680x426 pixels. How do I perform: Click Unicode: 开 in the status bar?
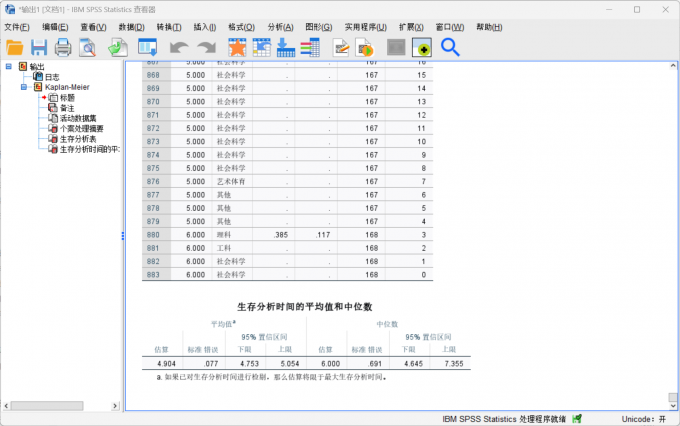[x=644, y=419]
